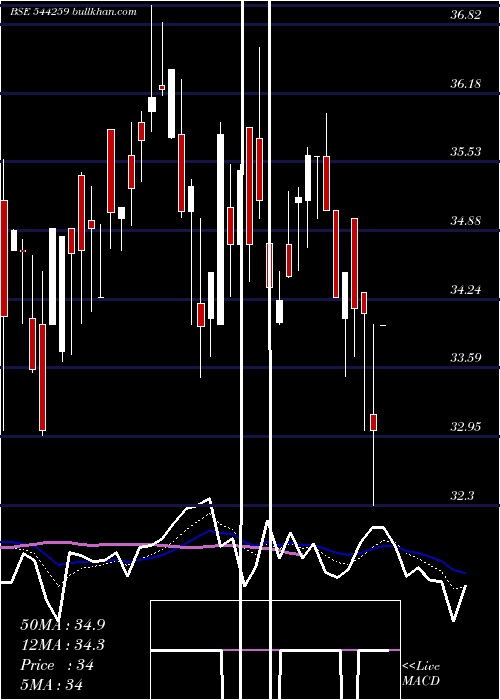
Task: Click the 34.88 price axis label
Action: (x=465, y=221)
